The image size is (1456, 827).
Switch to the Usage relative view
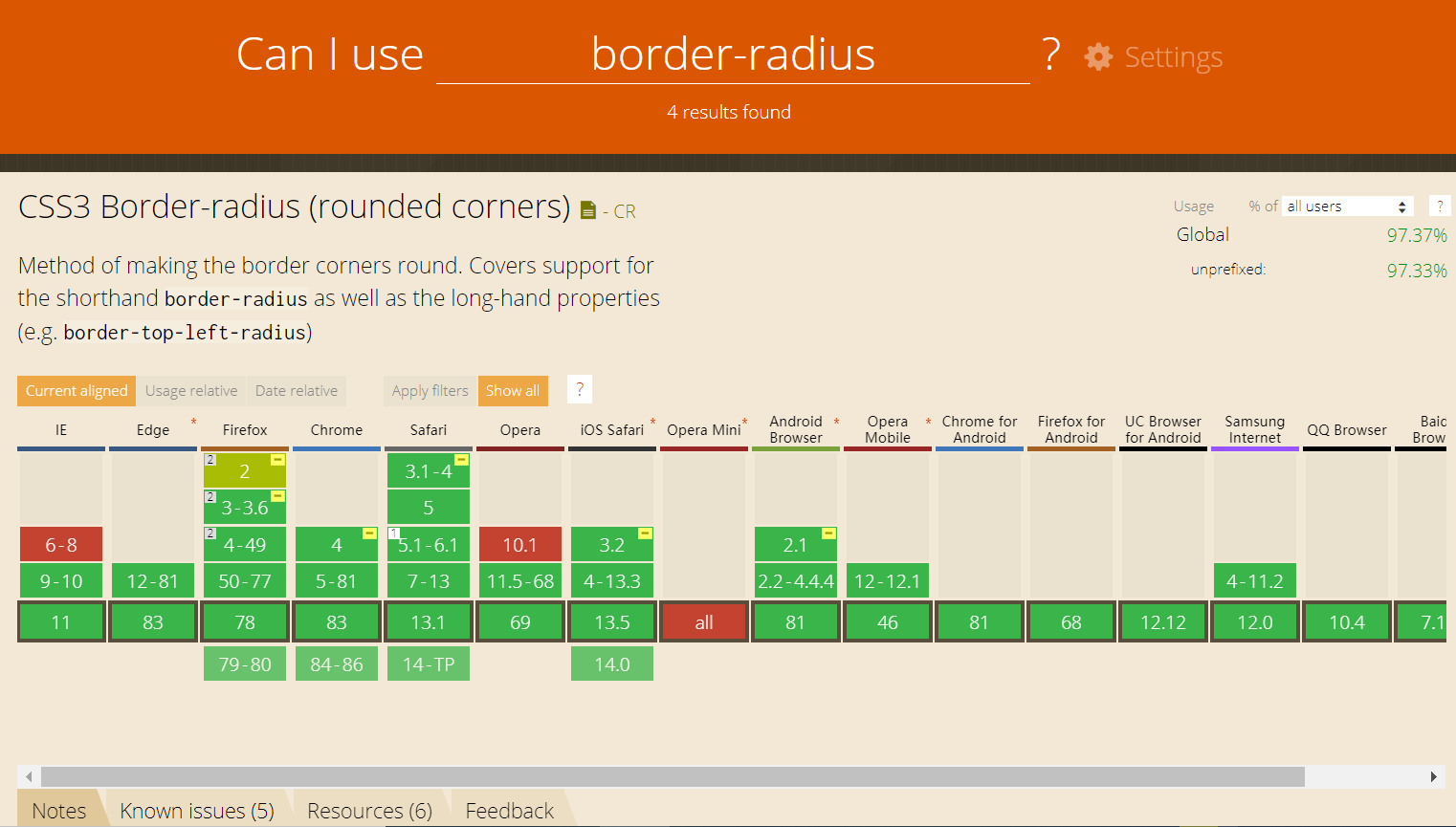click(x=191, y=390)
